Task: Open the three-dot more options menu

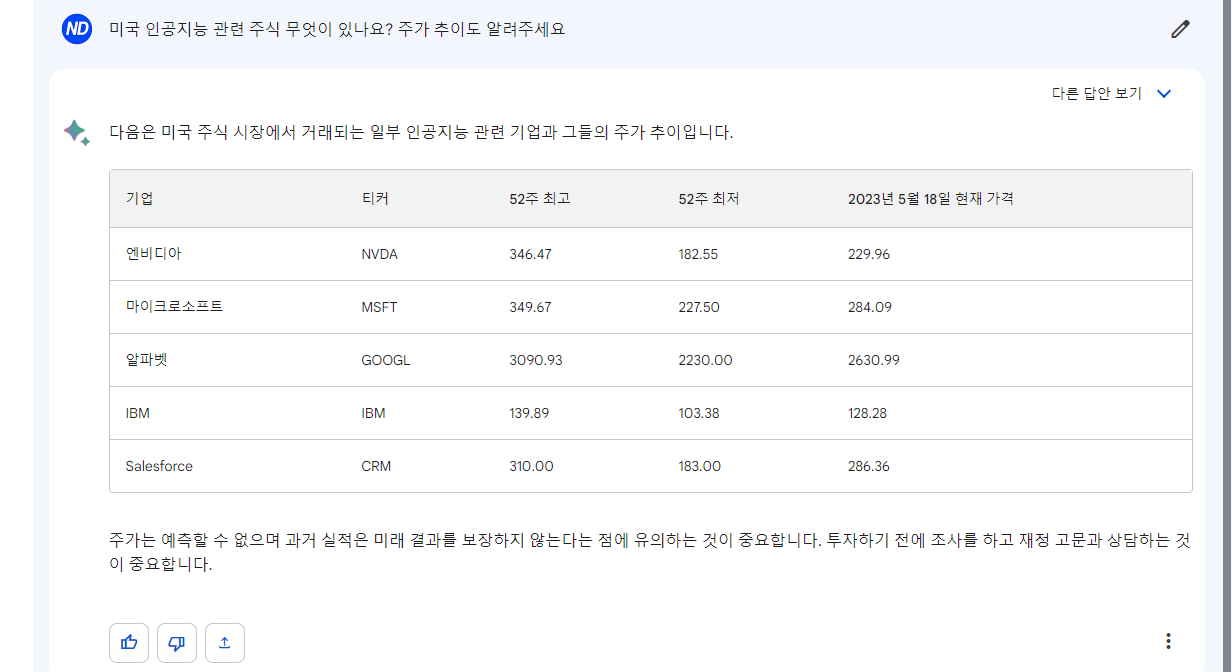Action: [1168, 641]
